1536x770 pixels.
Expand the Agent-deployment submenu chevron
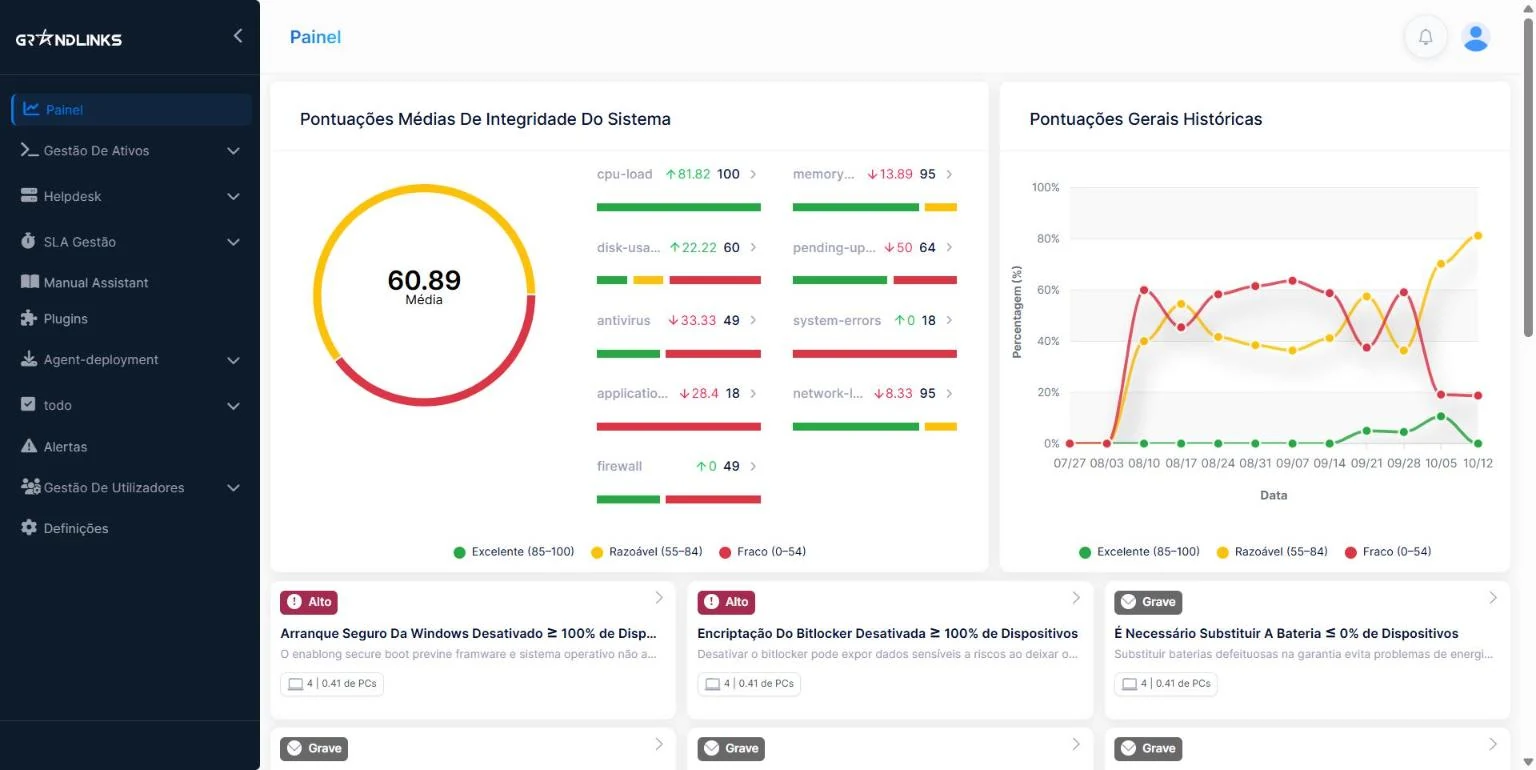233,360
